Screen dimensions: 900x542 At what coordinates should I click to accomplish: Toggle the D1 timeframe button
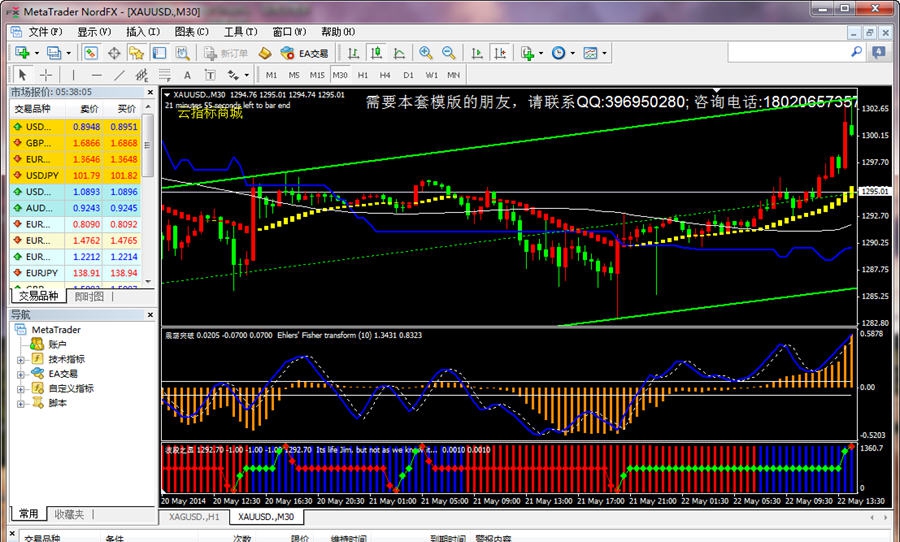pos(408,75)
